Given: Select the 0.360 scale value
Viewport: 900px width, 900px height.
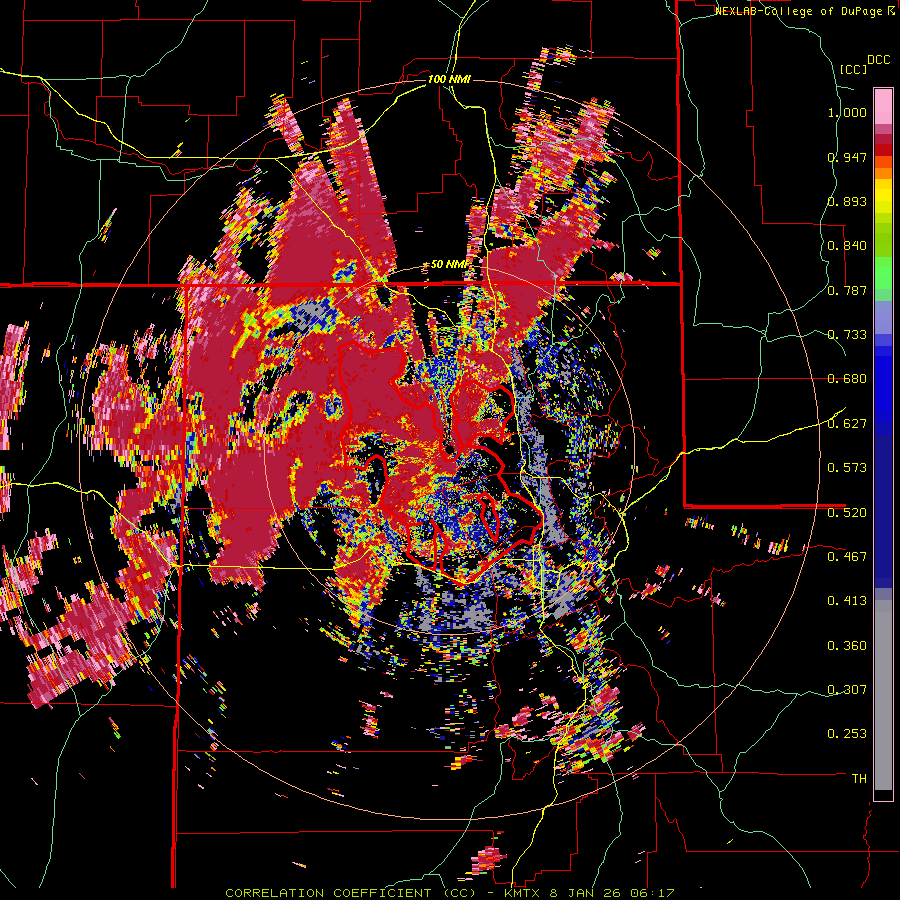Looking at the screenshot, I should [847, 646].
